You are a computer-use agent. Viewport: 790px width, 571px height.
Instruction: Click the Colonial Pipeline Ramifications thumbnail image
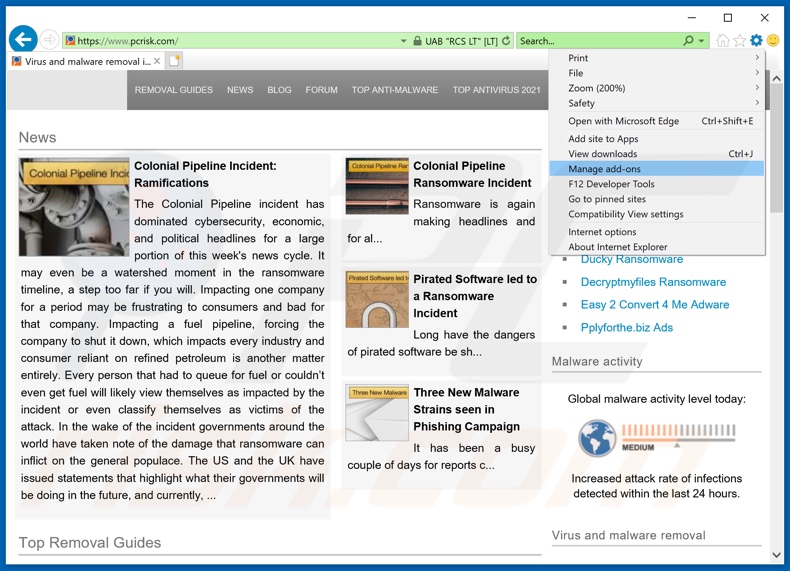coord(74,207)
